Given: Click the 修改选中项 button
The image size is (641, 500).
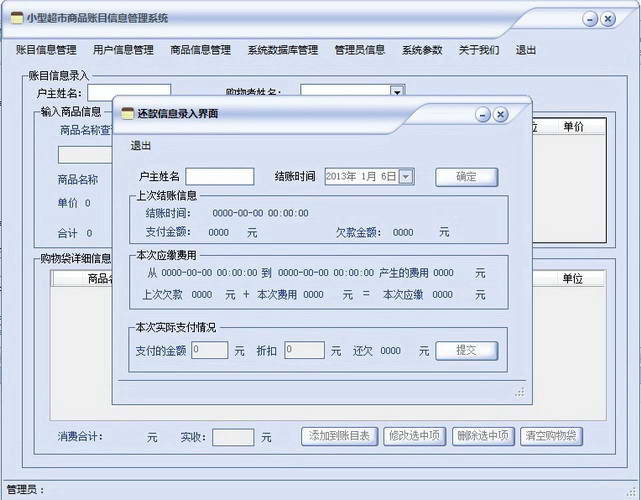Looking at the screenshot, I should [x=415, y=436].
